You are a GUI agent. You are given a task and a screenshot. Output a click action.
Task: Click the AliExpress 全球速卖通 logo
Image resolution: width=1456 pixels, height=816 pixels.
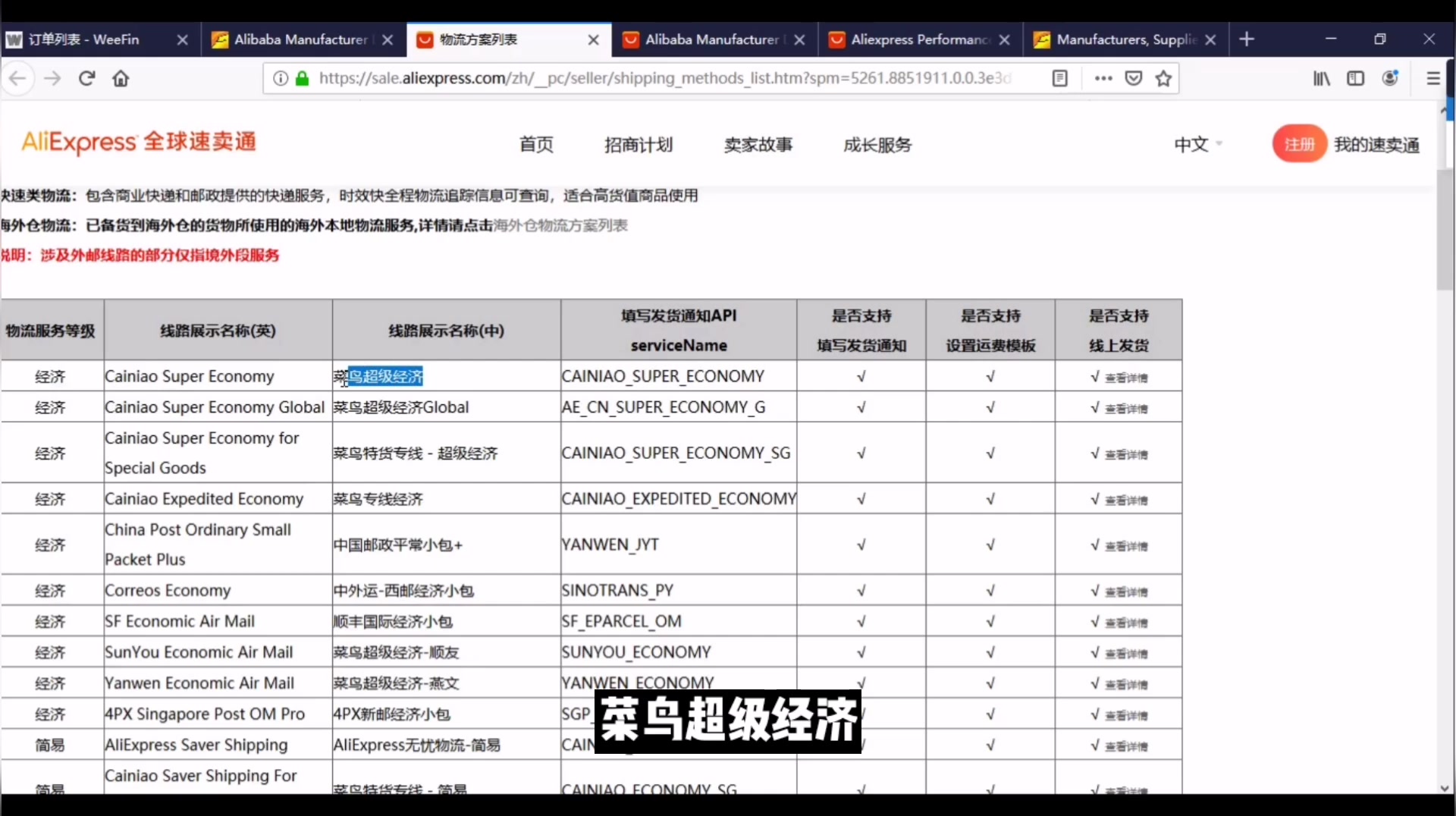point(139,142)
